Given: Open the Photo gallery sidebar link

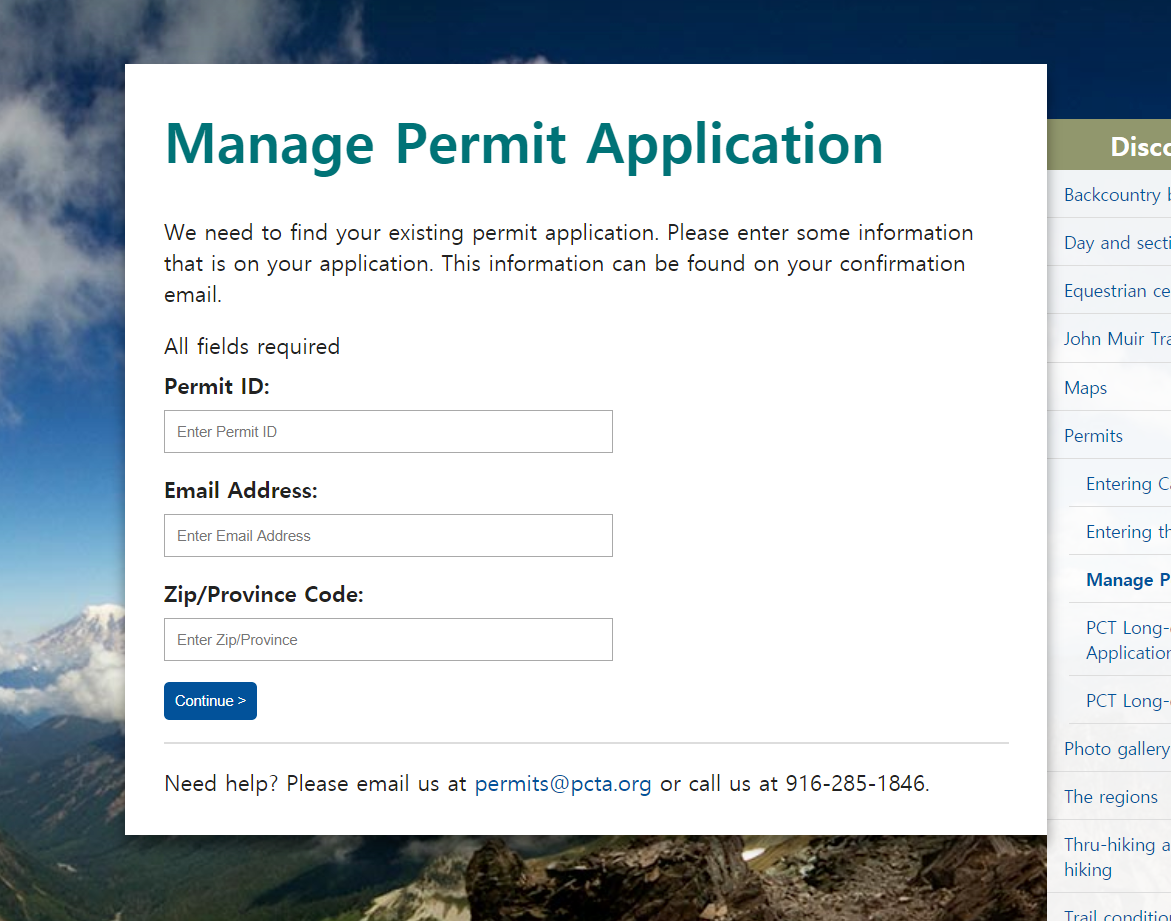Looking at the screenshot, I should pyautogui.click(x=1117, y=748).
